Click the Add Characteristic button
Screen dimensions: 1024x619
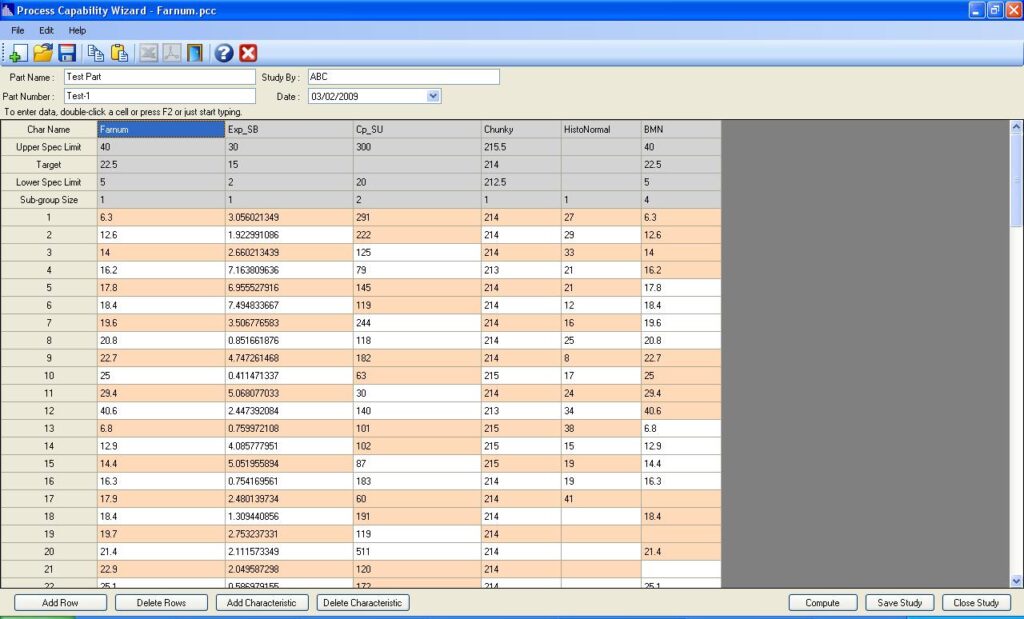point(261,603)
